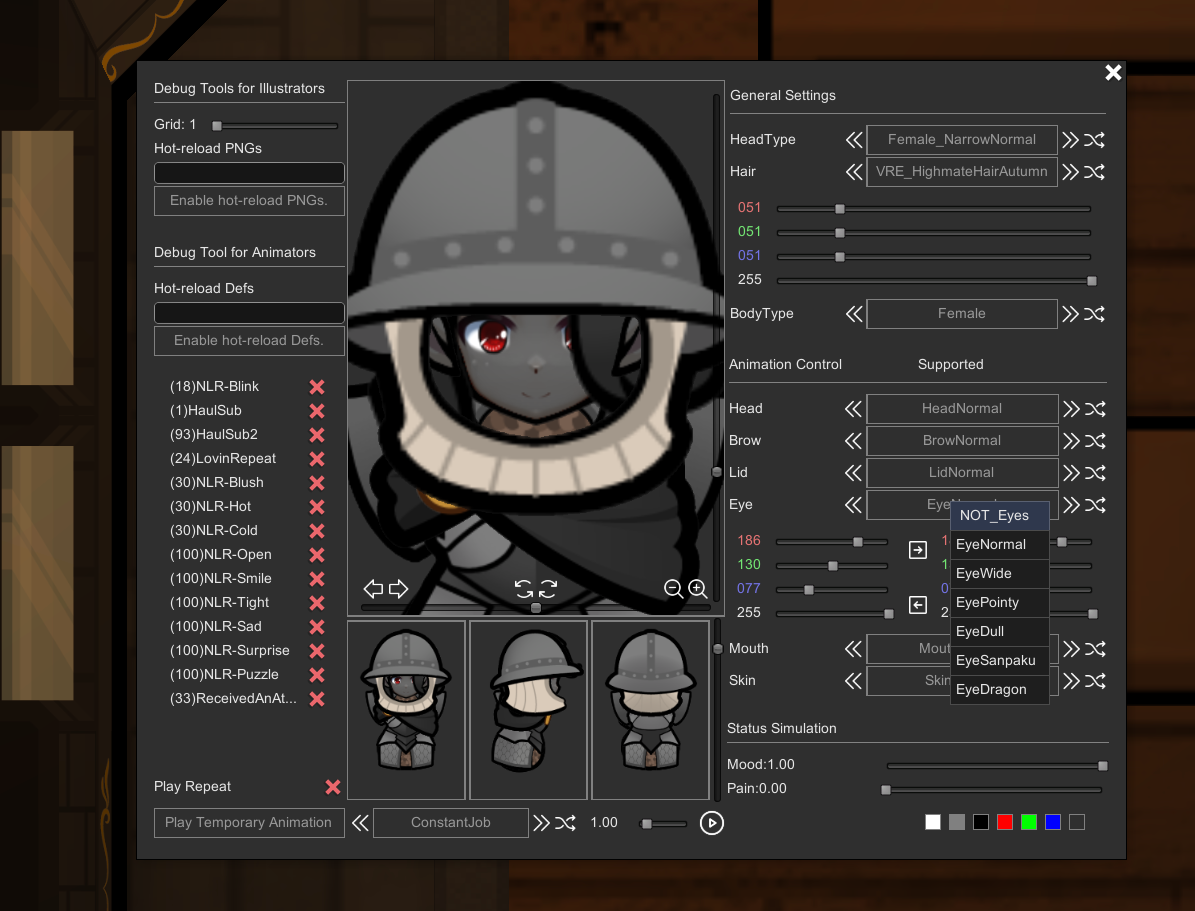
Task: Shuffle the BodyType setting
Action: pos(1095,314)
